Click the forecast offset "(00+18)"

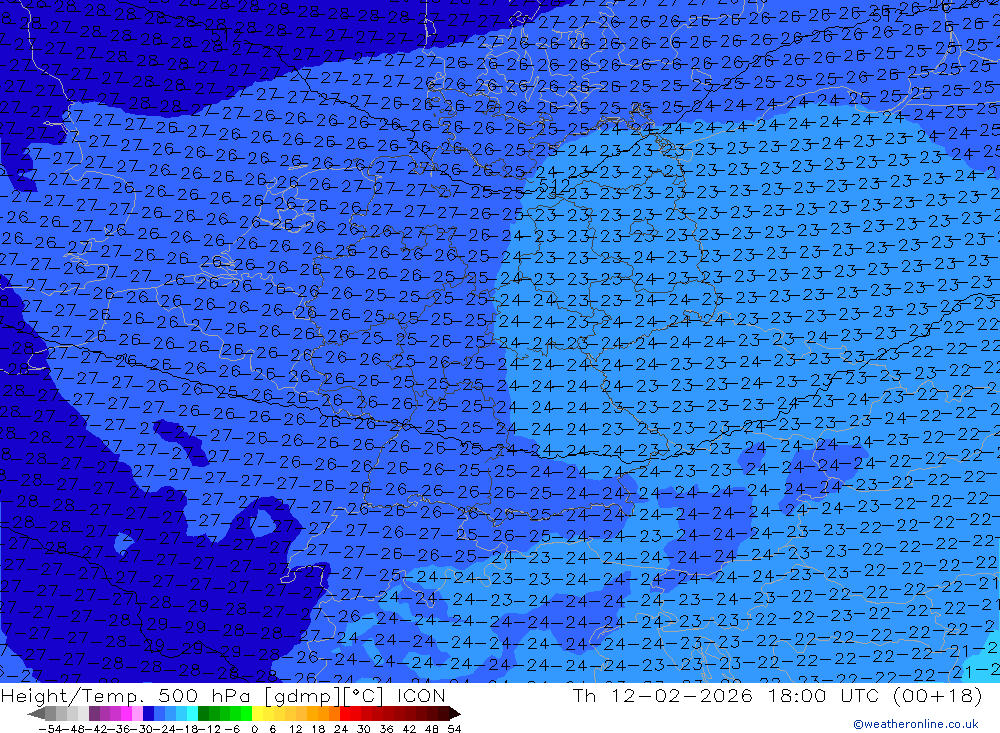point(937,695)
